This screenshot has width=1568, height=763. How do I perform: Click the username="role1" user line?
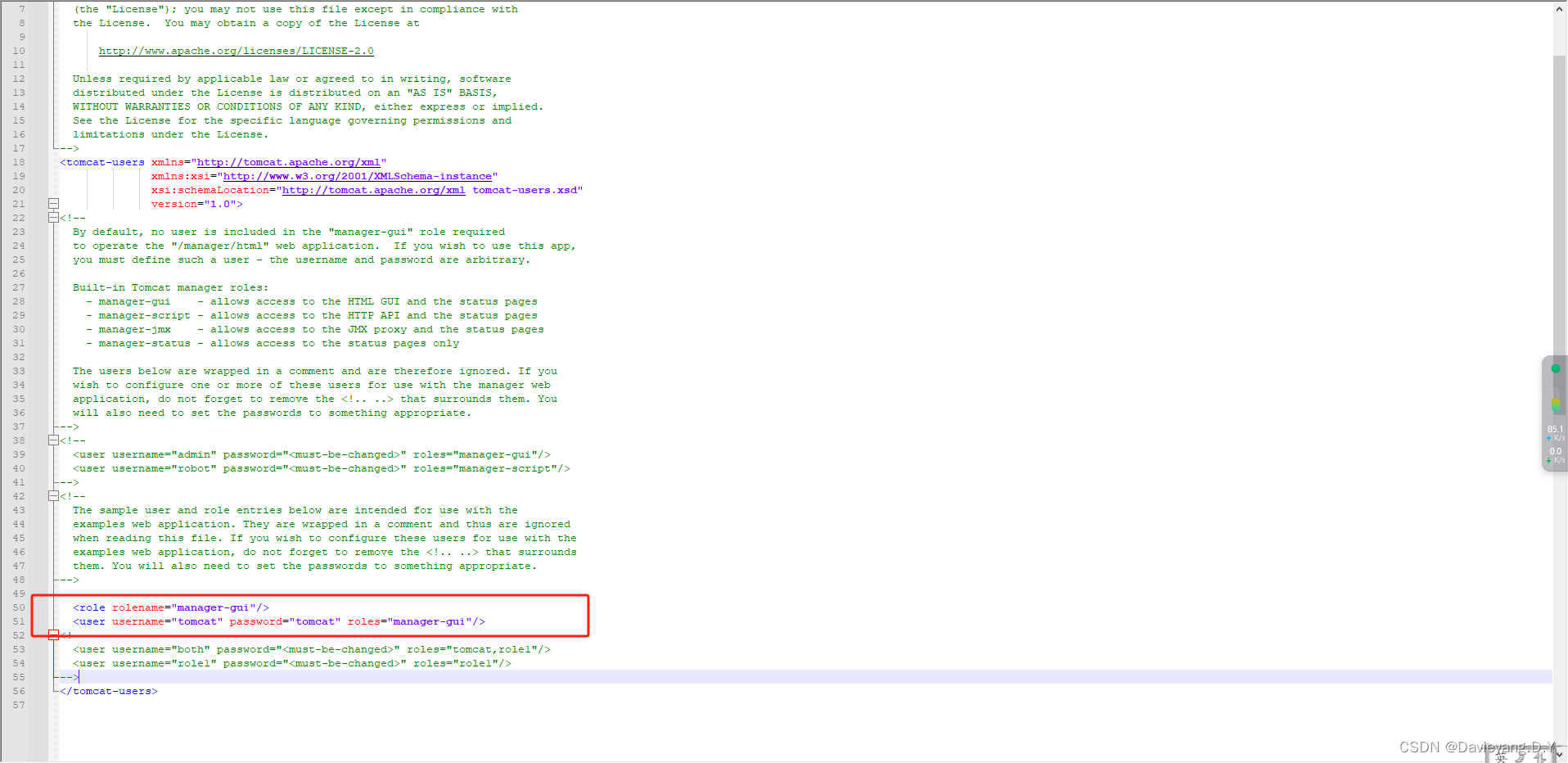292,663
